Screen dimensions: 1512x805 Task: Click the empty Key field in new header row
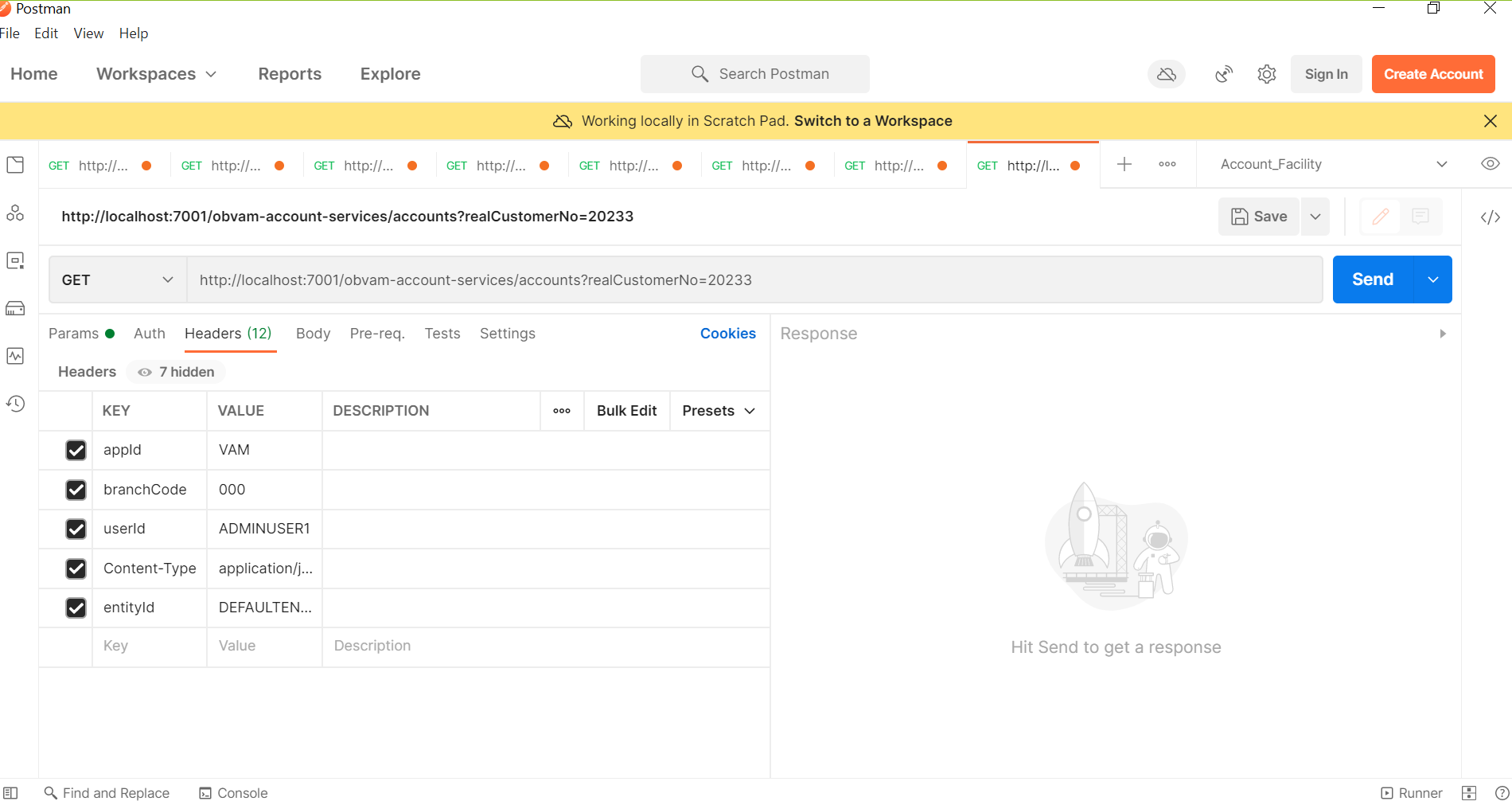pyautogui.click(x=150, y=647)
